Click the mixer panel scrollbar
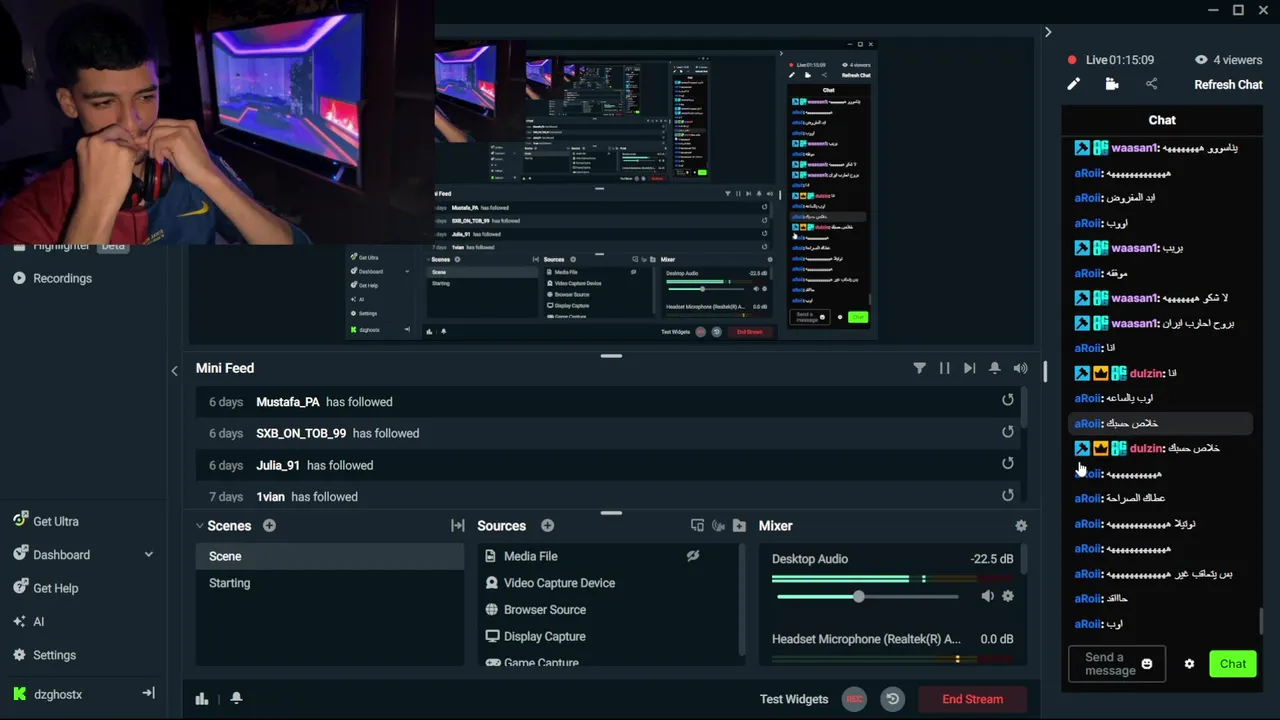The height and width of the screenshot is (720, 1280). coord(1024,560)
